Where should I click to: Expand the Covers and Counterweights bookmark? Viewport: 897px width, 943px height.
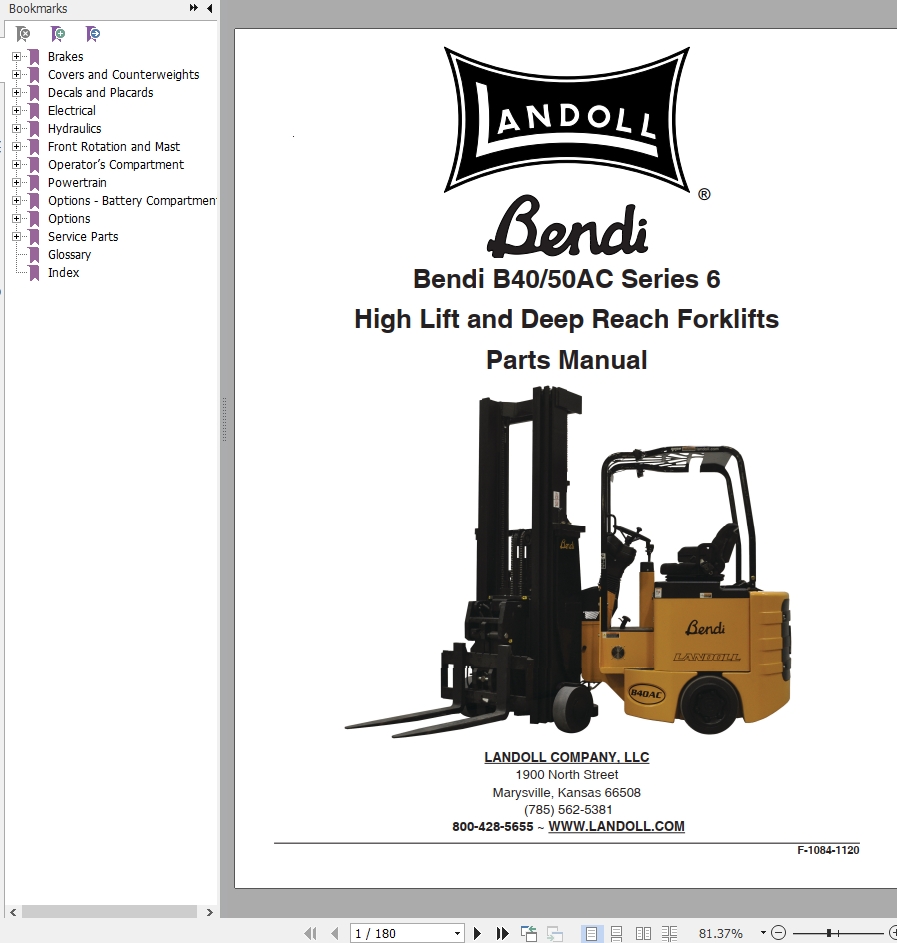(16, 75)
